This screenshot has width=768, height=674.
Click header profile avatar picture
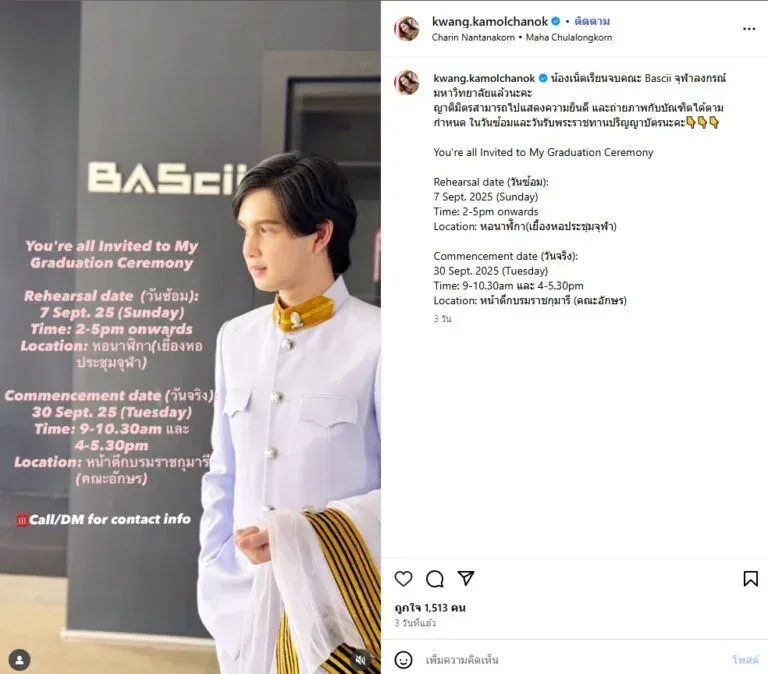click(407, 28)
